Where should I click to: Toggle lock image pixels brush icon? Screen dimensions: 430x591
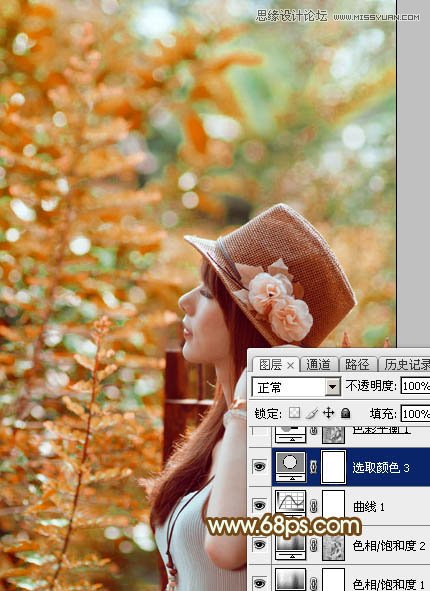(312, 413)
